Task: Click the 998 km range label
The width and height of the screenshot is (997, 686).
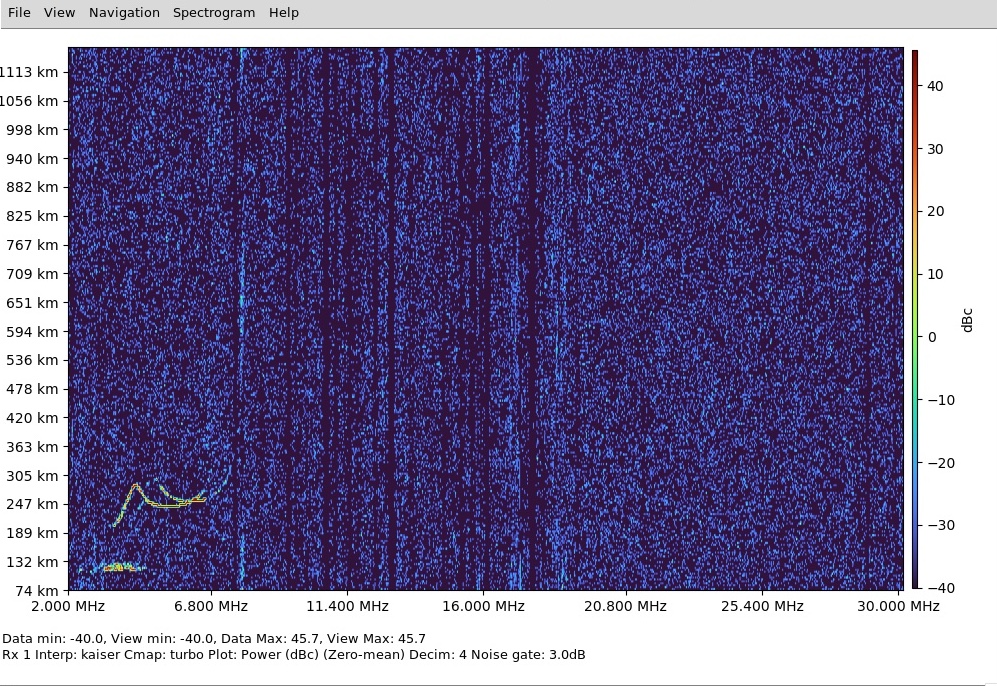Action: 32,130
